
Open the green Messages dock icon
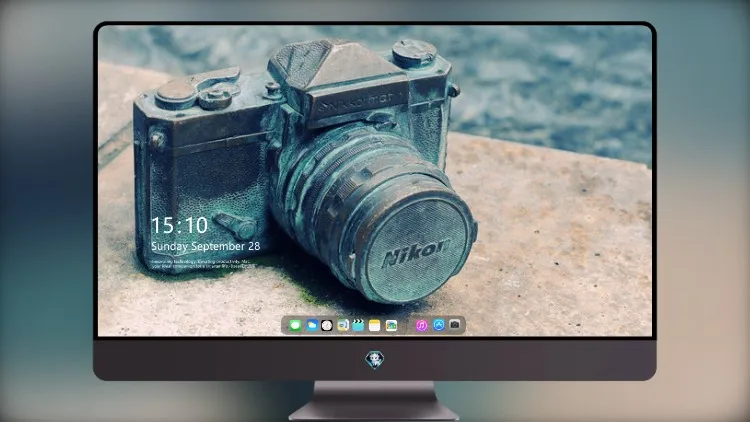point(295,325)
